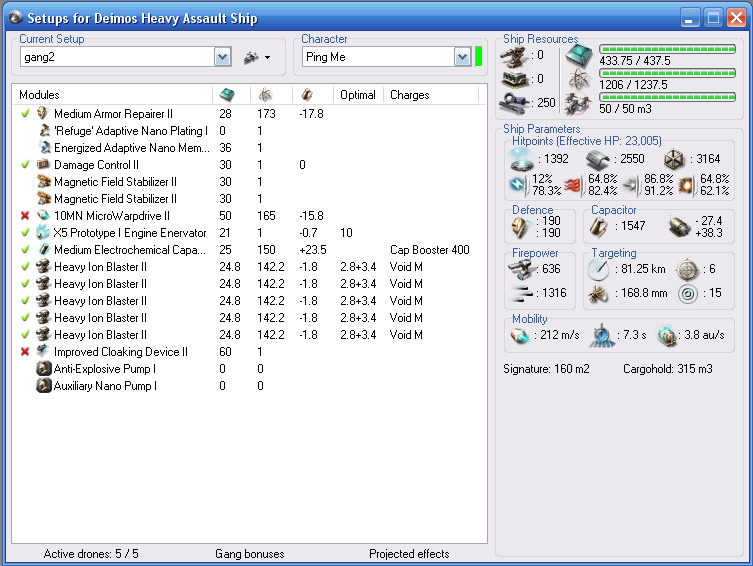Click the CPU usage progress bar
This screenshot has height=566, width=753.
(667, 48)
